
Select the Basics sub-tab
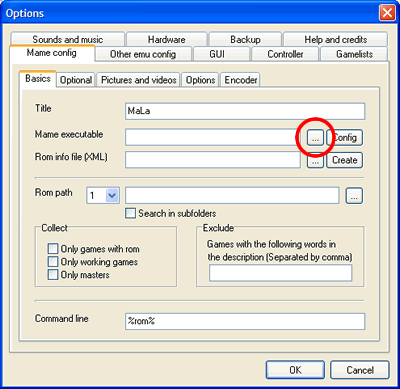tap(38, 79)
